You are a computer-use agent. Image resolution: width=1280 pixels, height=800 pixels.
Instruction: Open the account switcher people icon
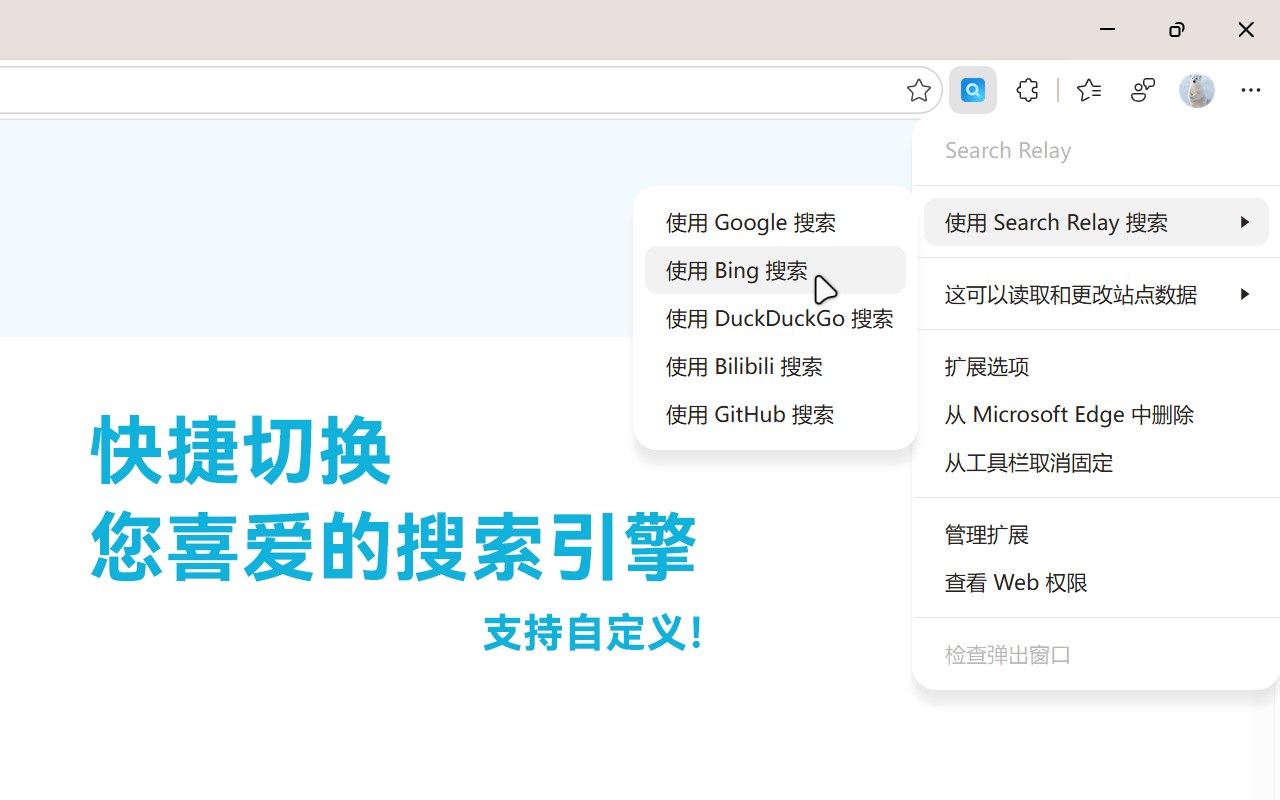(x=1142, y=90)
